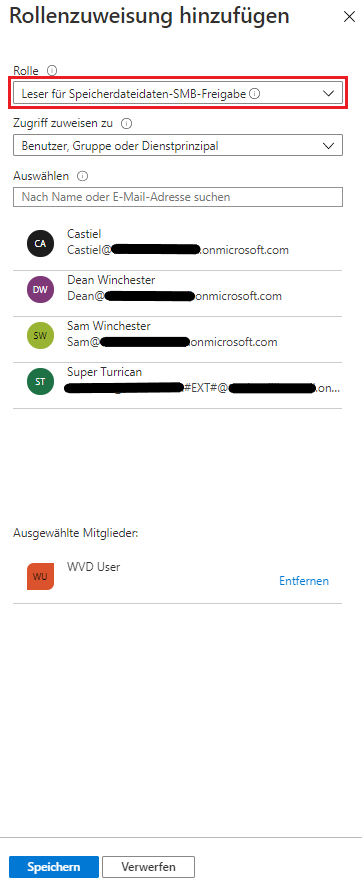The image size is (362, 890).
Task: Select Castiel from the user list
Action: [x=178, y=243]
